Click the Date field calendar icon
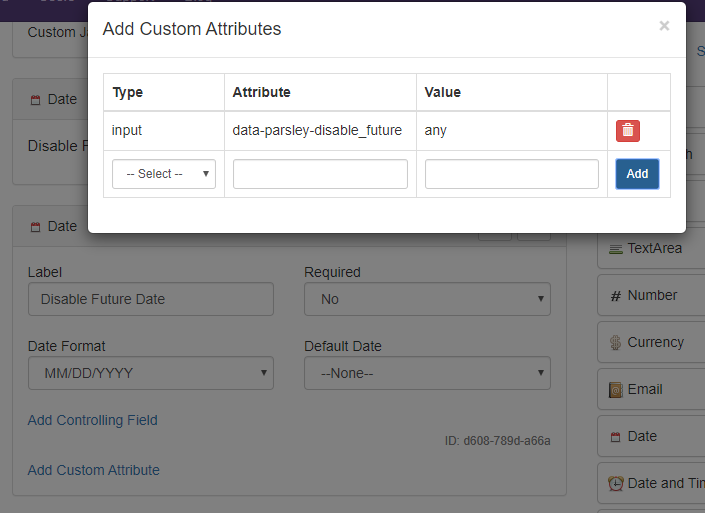 point(616,437)
